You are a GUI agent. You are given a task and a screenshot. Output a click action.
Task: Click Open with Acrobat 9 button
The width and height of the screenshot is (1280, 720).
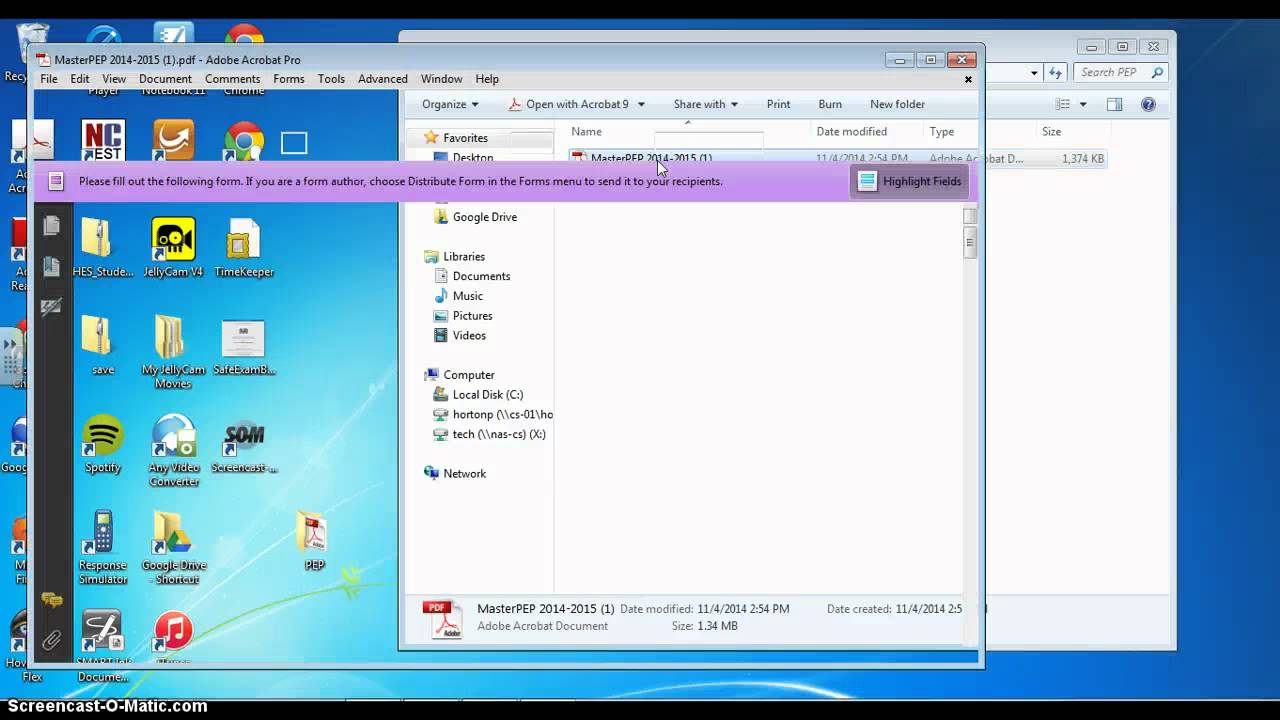click(x=569, y=104)
